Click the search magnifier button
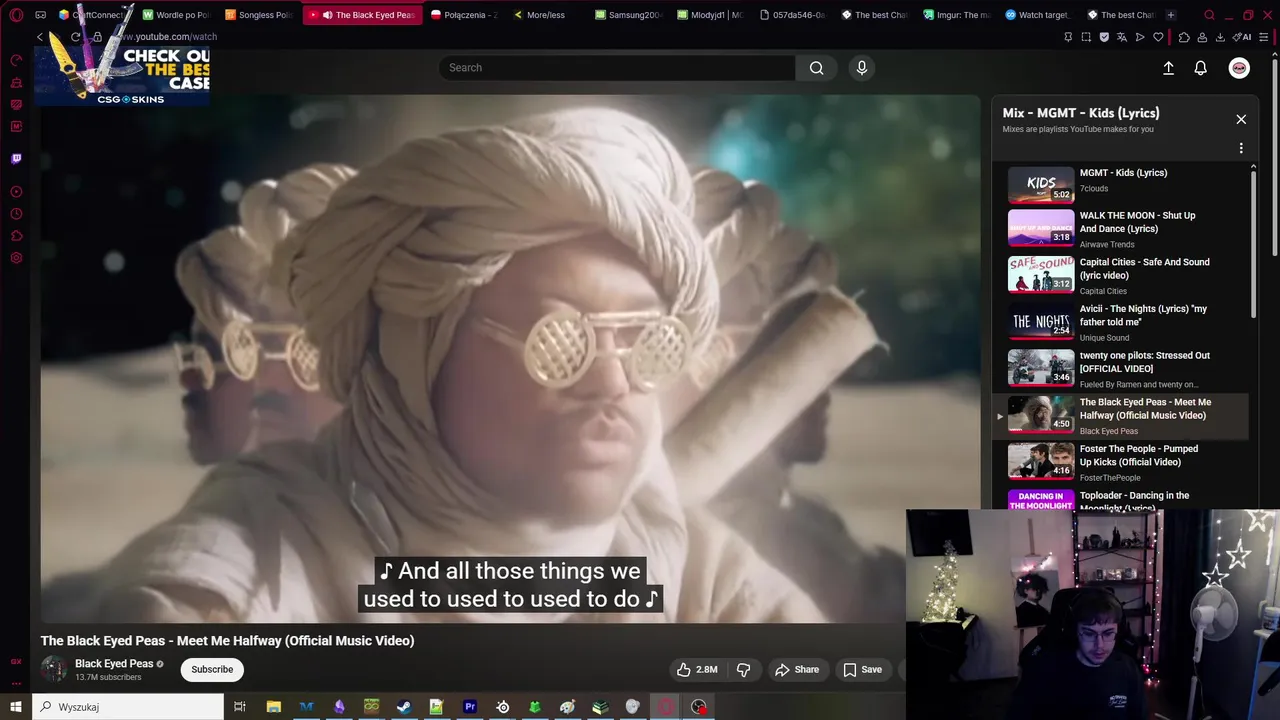The height and width of the screenshot is (720, 1280). tap(817, 68)
